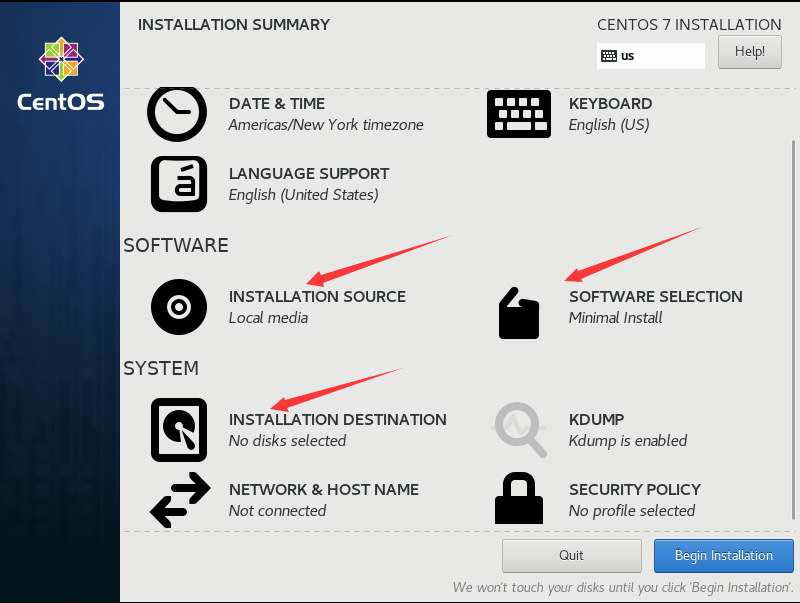Open Language Support icon
The image size is (800, 603).
(x=179, y=184)
